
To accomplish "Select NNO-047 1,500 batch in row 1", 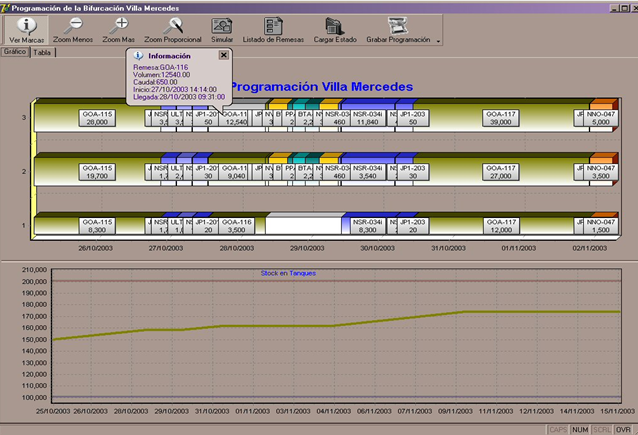I will pyautogui.click(x=601, y=226).
